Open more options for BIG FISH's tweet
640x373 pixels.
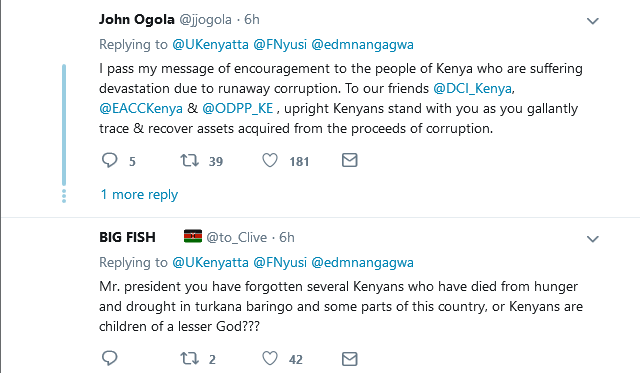[x=593, y=239]
